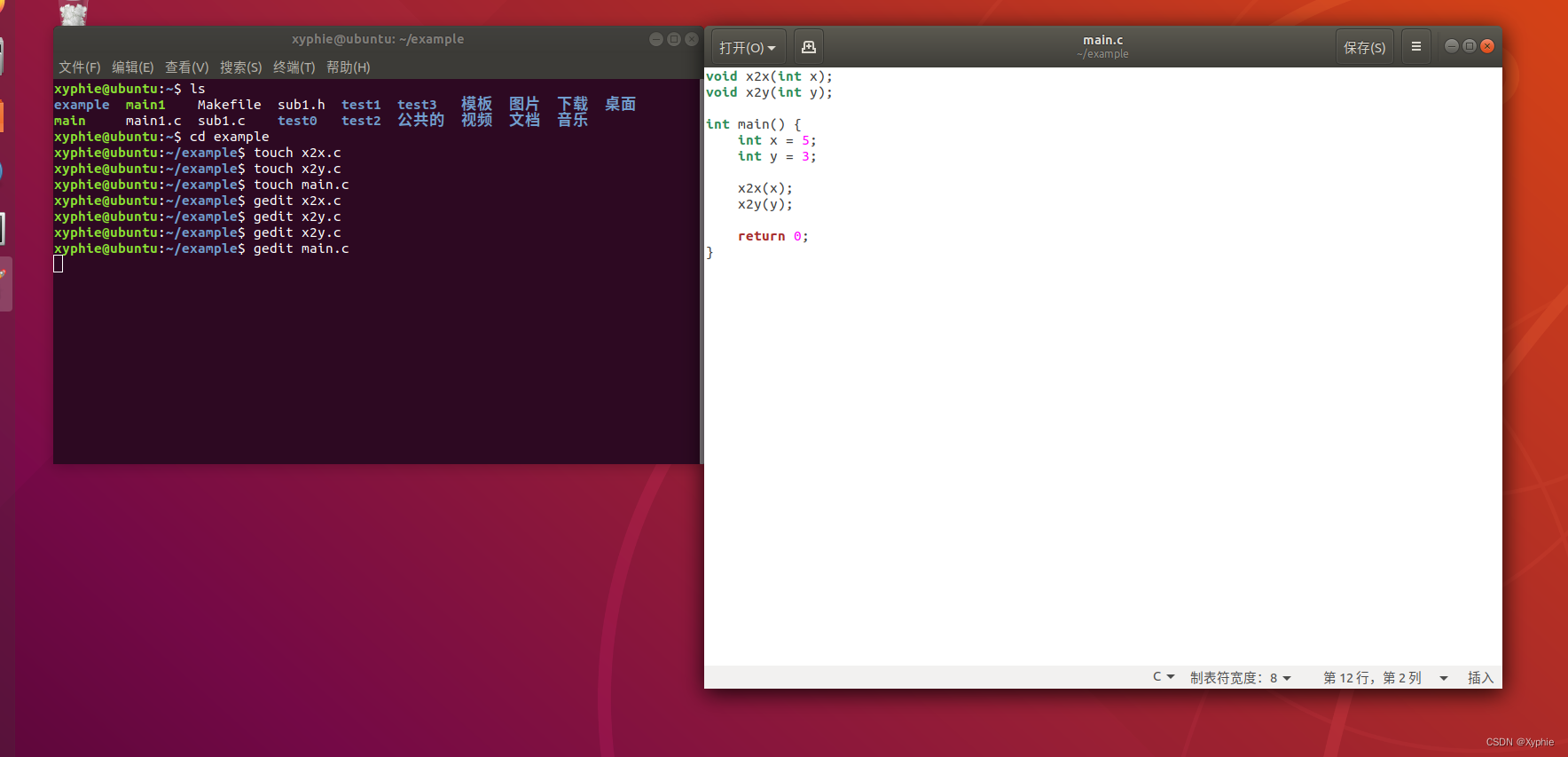Open terminal 文件(F) menu
The image size is (1568, 757).
(x=80, y=67)
